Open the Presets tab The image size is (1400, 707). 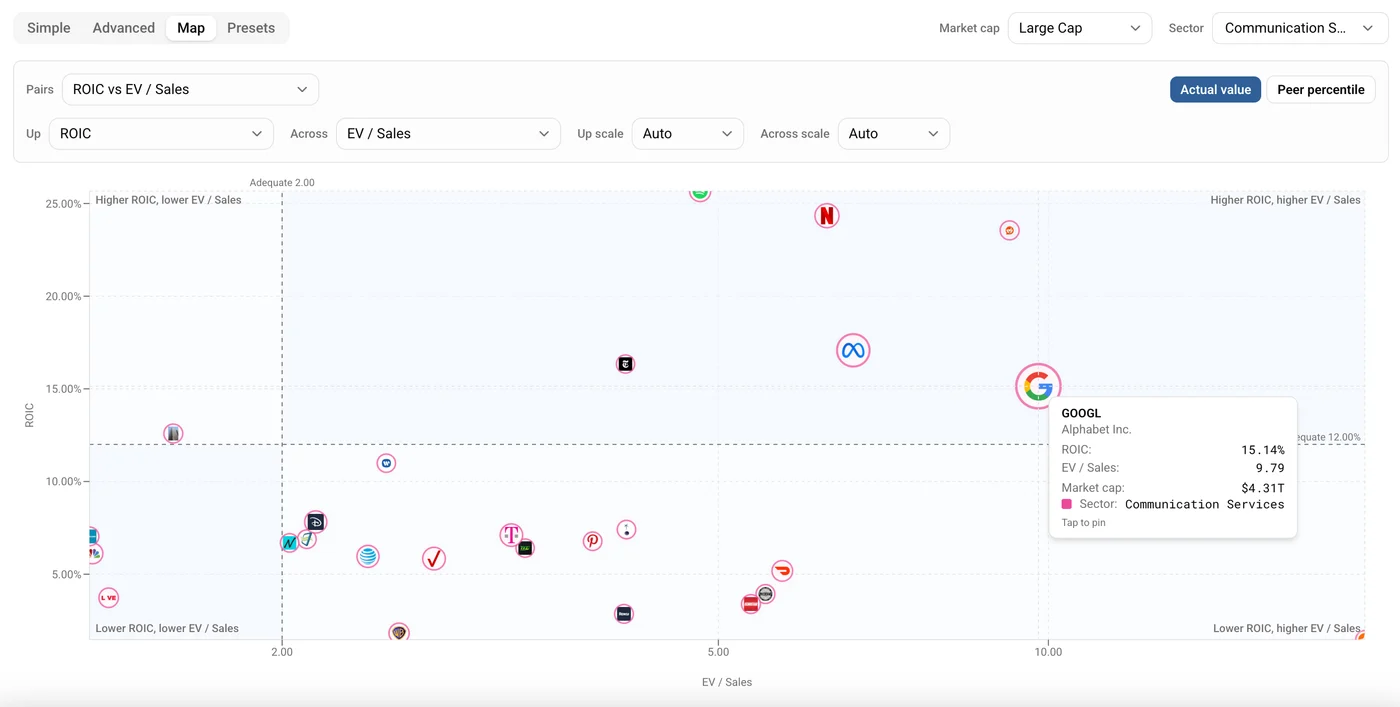tap(251, 28)
